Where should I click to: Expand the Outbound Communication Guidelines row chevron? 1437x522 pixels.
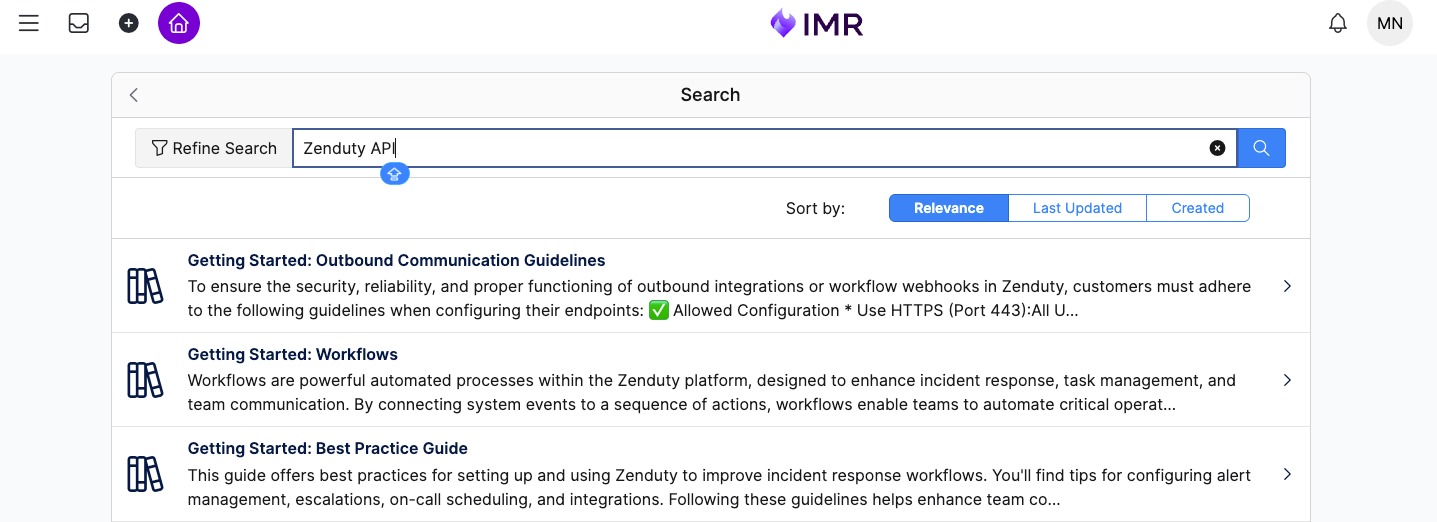tap(1287, 286)
